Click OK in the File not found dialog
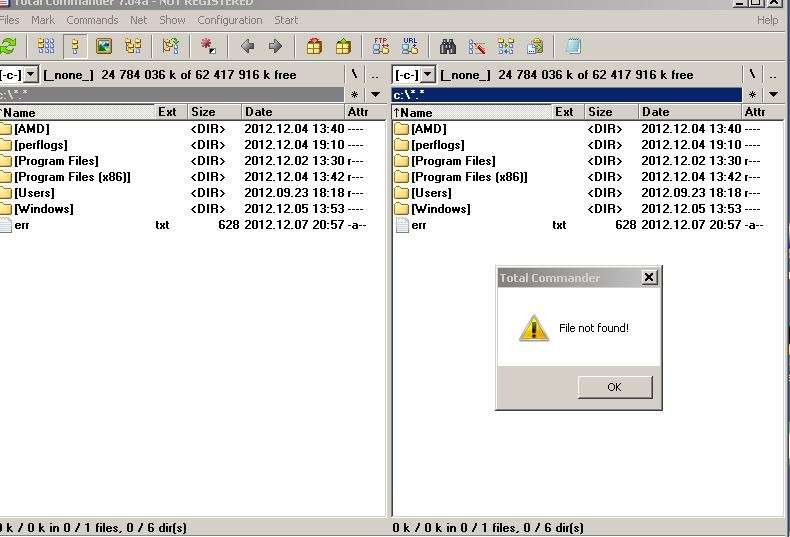The image size is (790, 537). point(615,387)
